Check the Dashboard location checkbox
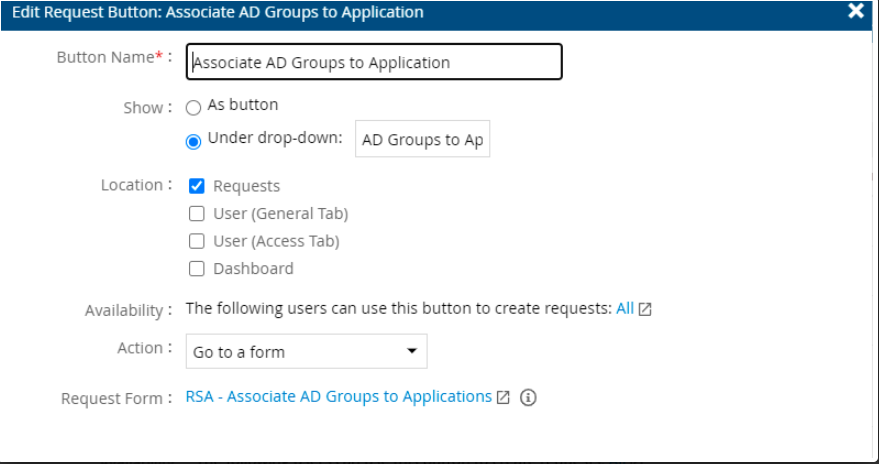This screenshot has width=879, height=464. coord(197,268)
